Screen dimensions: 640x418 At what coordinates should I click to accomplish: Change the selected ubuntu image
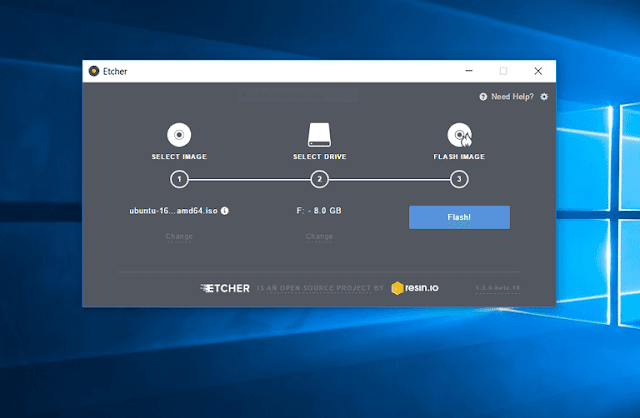point(179,236)
